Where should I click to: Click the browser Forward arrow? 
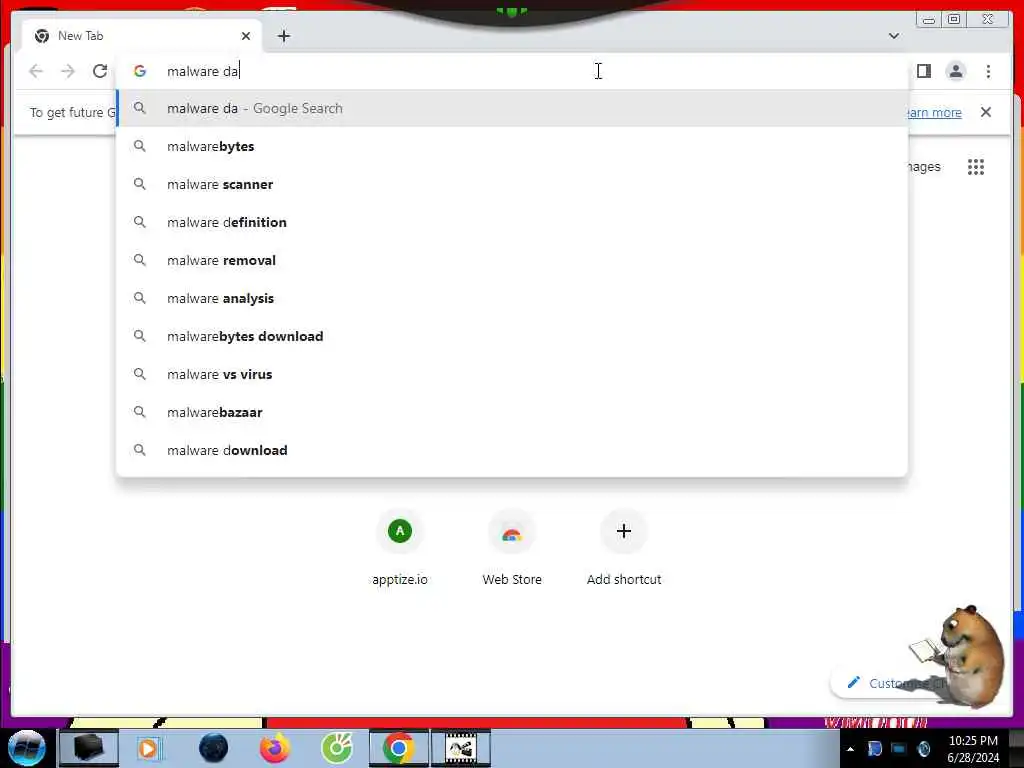click(68, 71)
